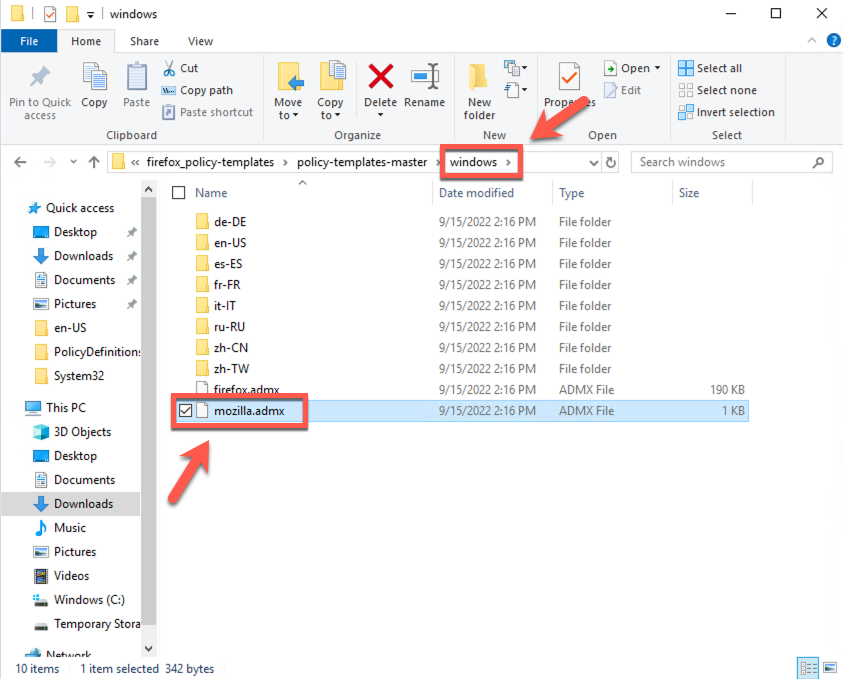Click the Paste shortcut option
The height and width of the screenshot is (679, 843).
[x=207, y=112]
